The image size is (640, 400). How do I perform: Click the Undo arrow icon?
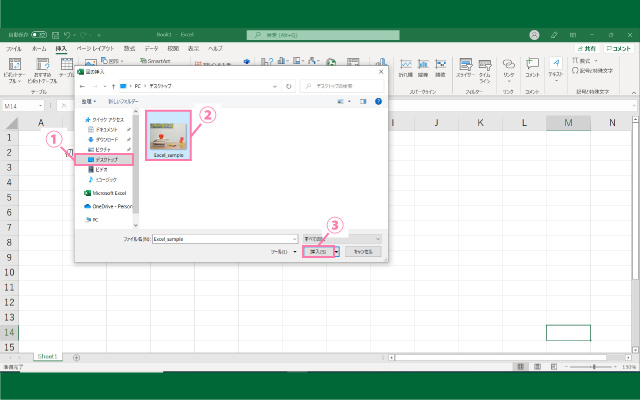(67, 35)
